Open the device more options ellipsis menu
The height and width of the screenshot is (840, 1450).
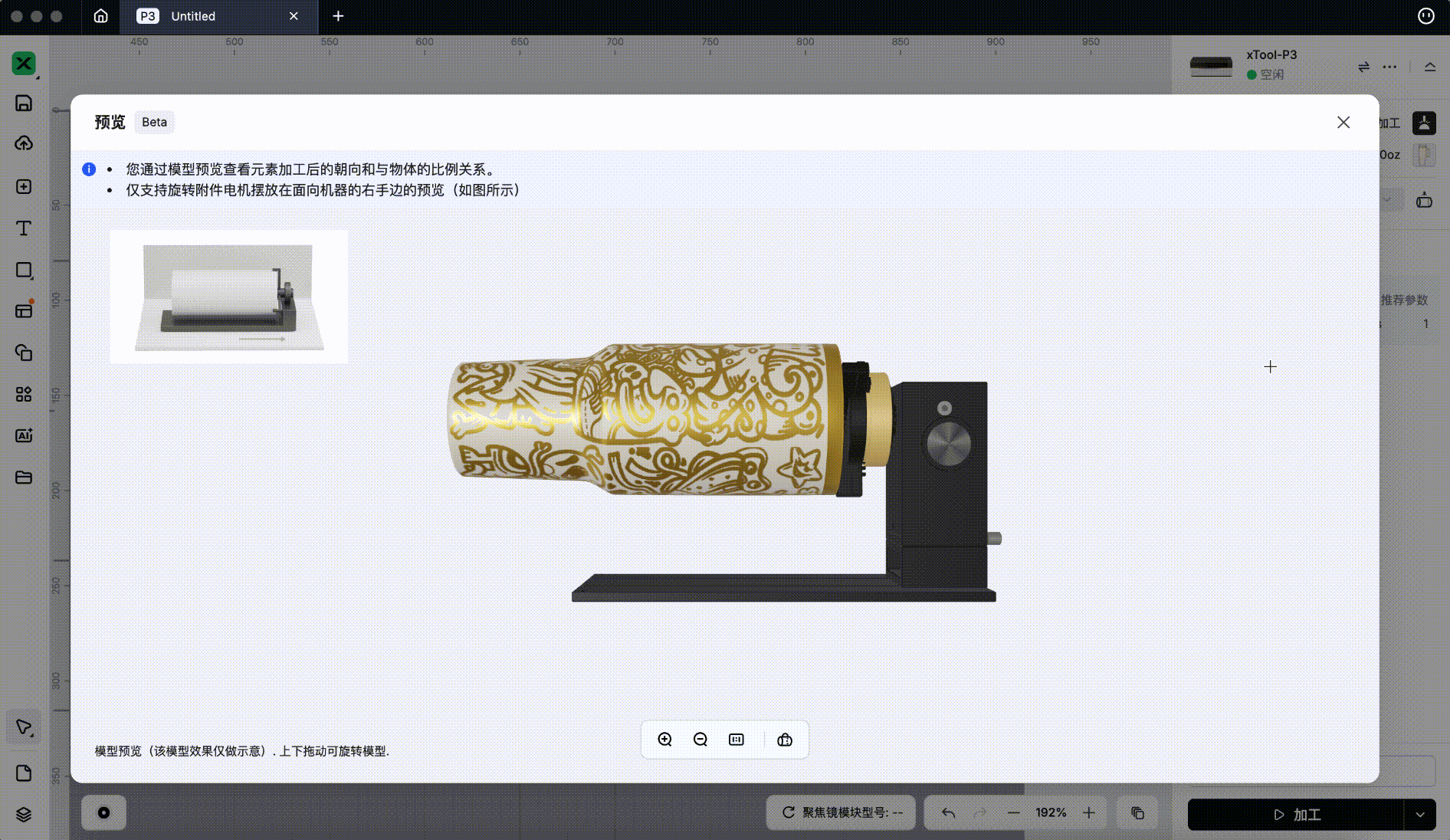pos(1389,67)
